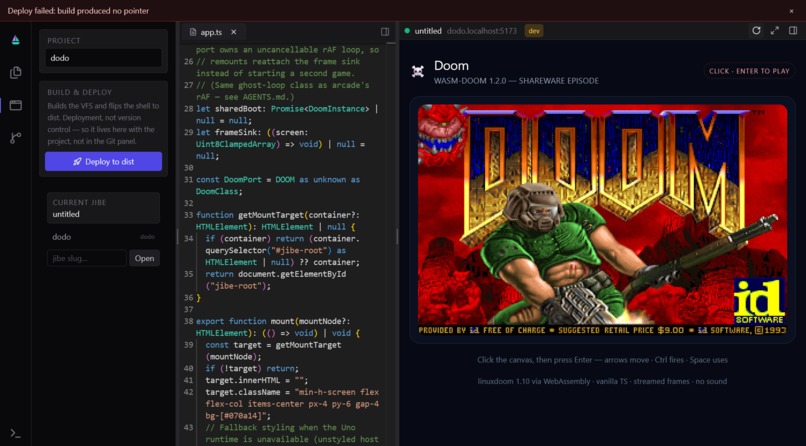Click the sailboat app logo icon
Screen dimensions: 806x446
click(15, 40)
